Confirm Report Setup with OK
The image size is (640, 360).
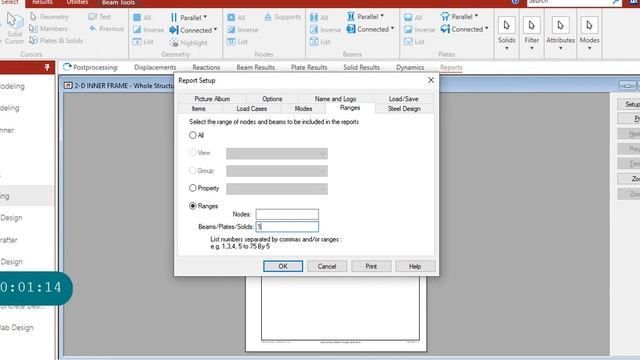click(283, 266)
